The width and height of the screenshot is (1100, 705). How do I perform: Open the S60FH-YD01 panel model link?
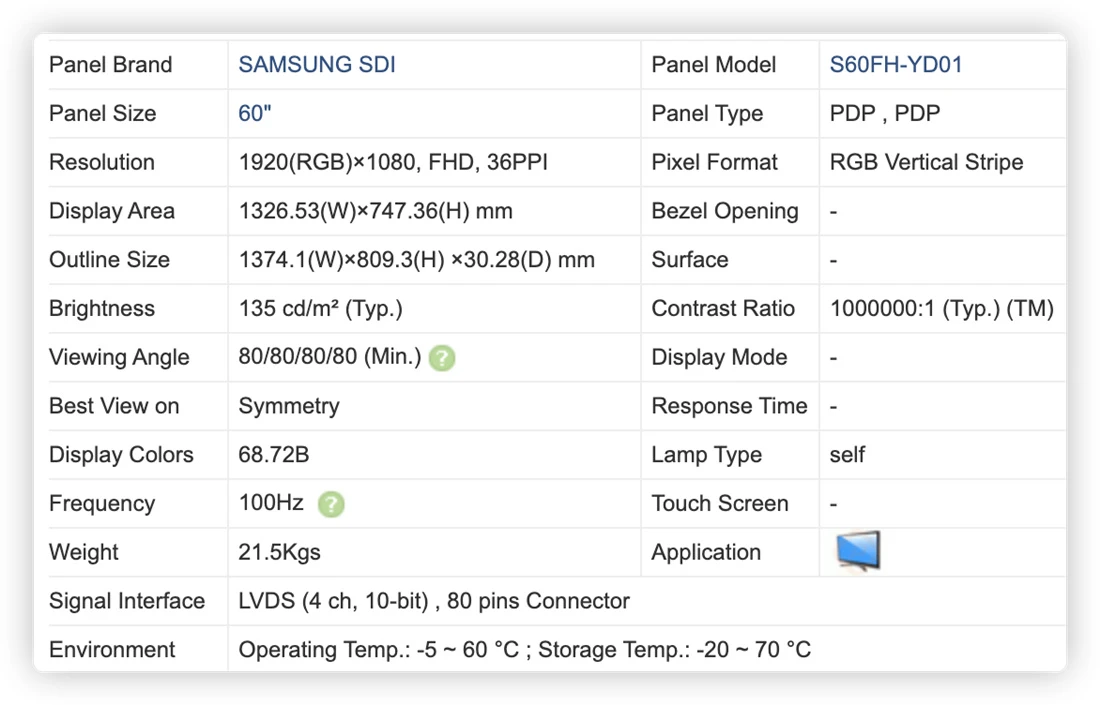pyautogui.click(x=896, y=65)
